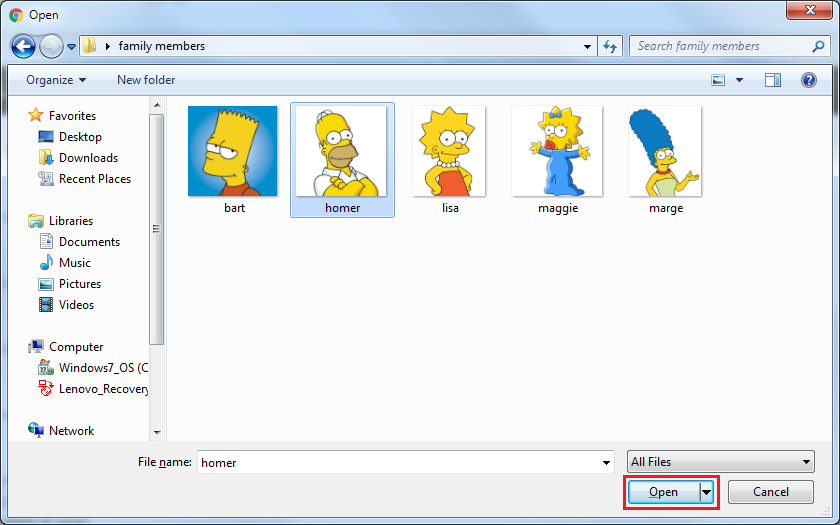Click the Lenovo_Recovery drive icon
The height and width of the screenshot is (525, 840).
(46, 388)
